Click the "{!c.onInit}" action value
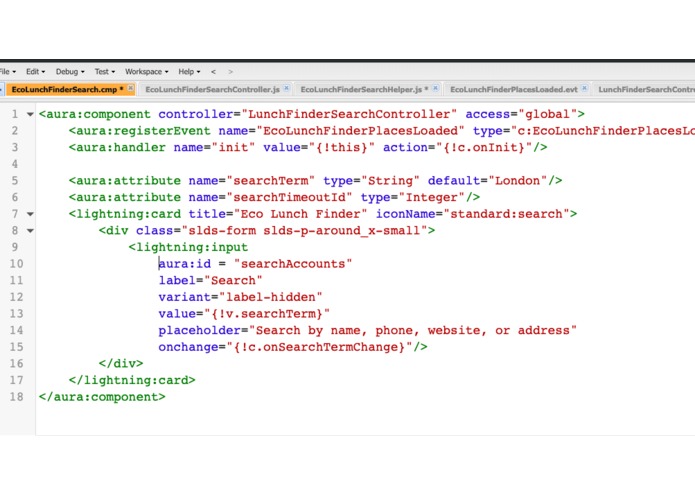Screen dimensions: 695x494 (484, 148)
